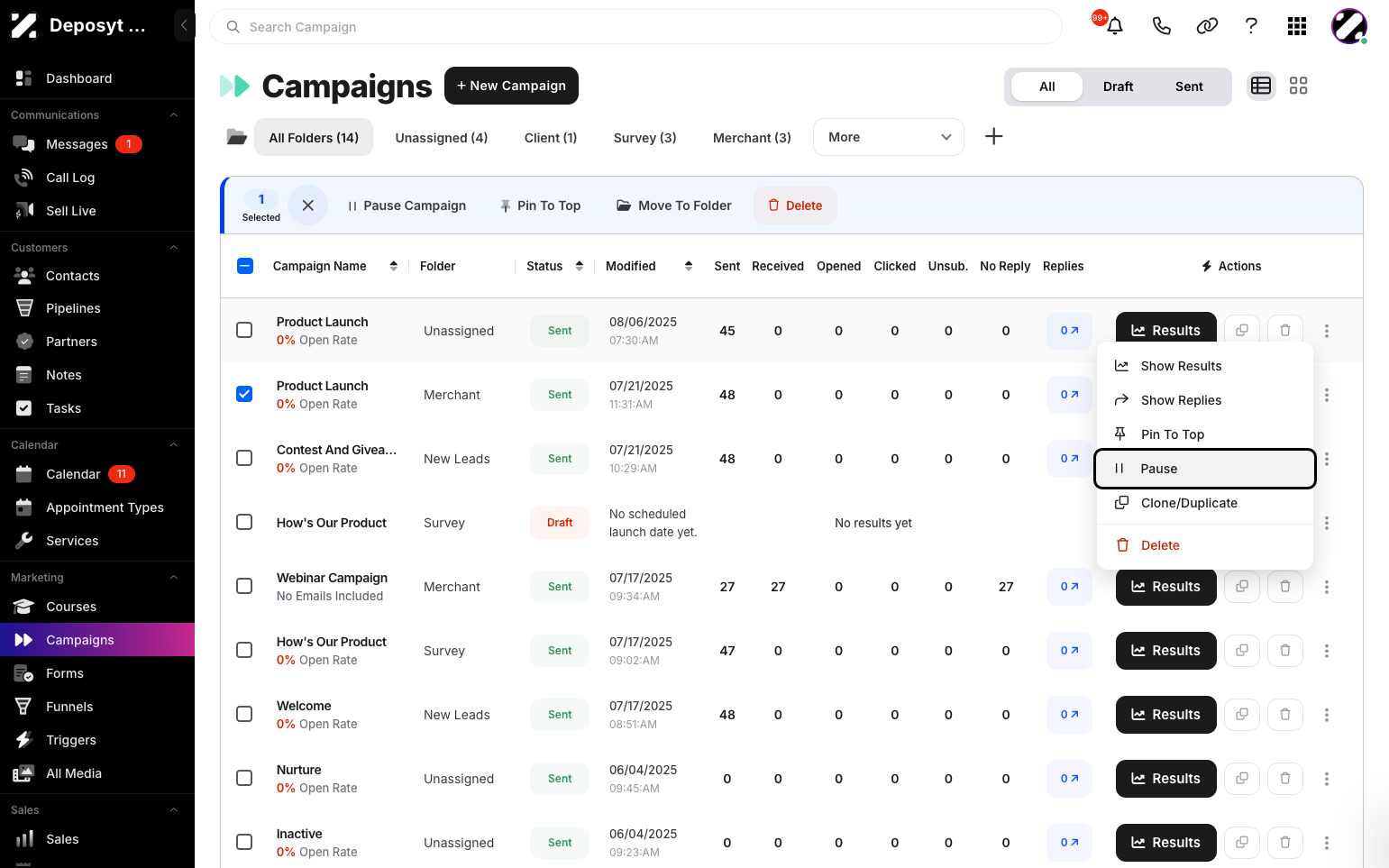The width and height of the screenshot is (1389, 868).
Task: Open the help question mark icon
Action: [1251, 26]
